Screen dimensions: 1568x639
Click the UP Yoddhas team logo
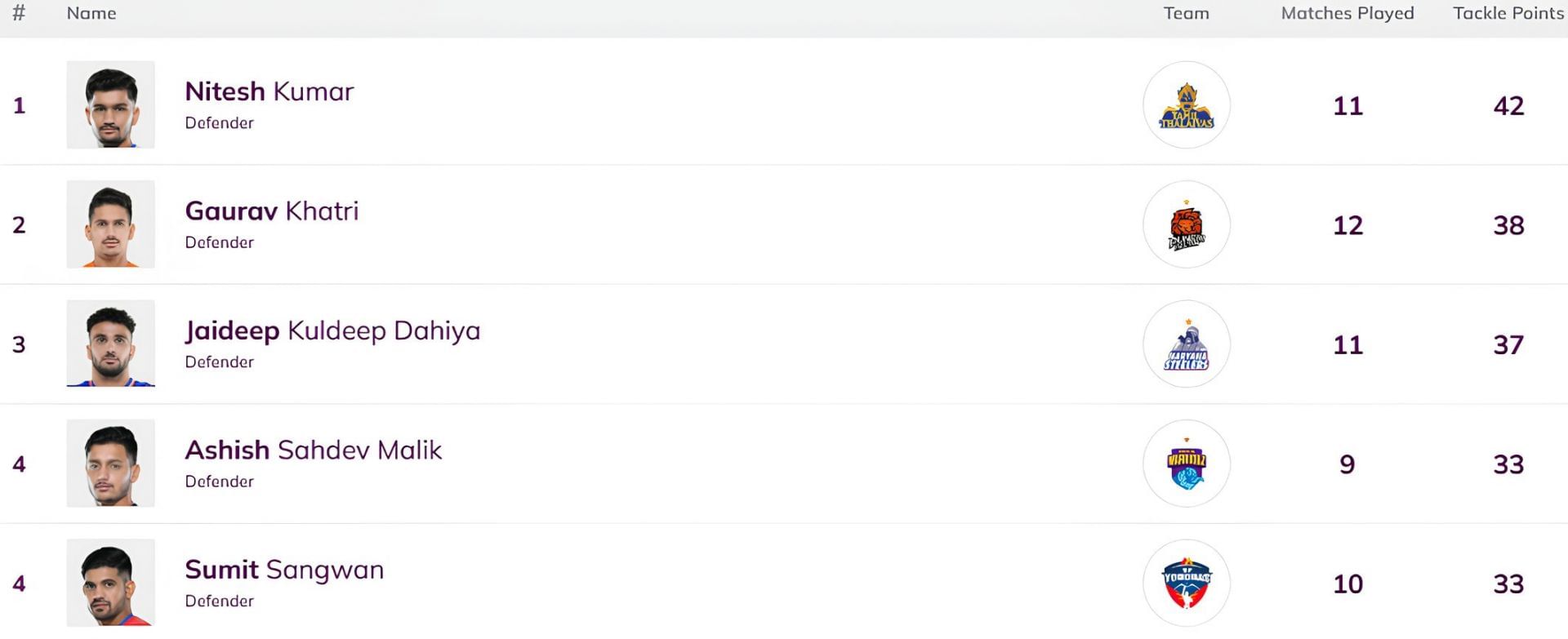(x=1186, y=583)
